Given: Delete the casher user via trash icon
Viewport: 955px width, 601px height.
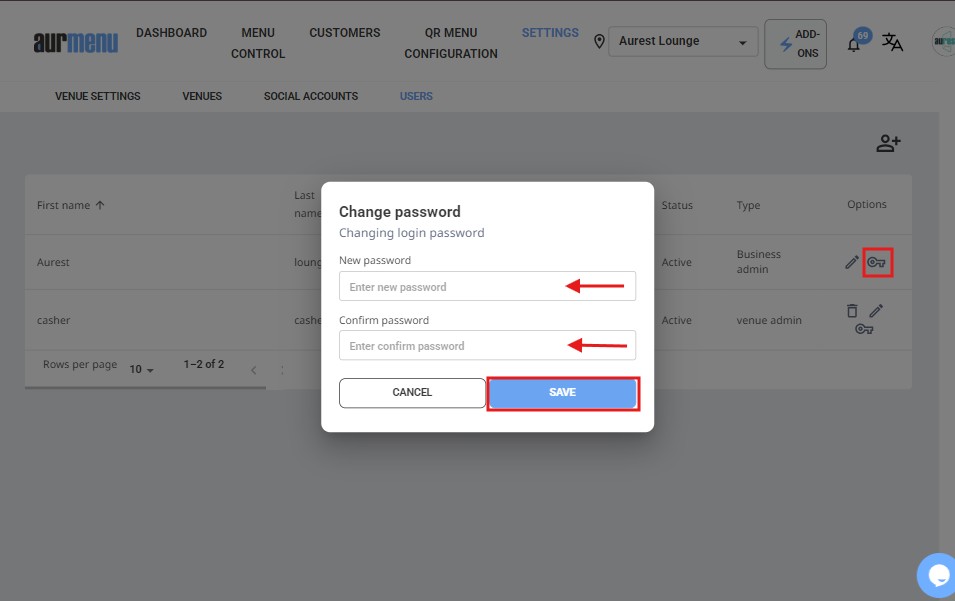Looking at the screenshot, I should pos(852,311).
